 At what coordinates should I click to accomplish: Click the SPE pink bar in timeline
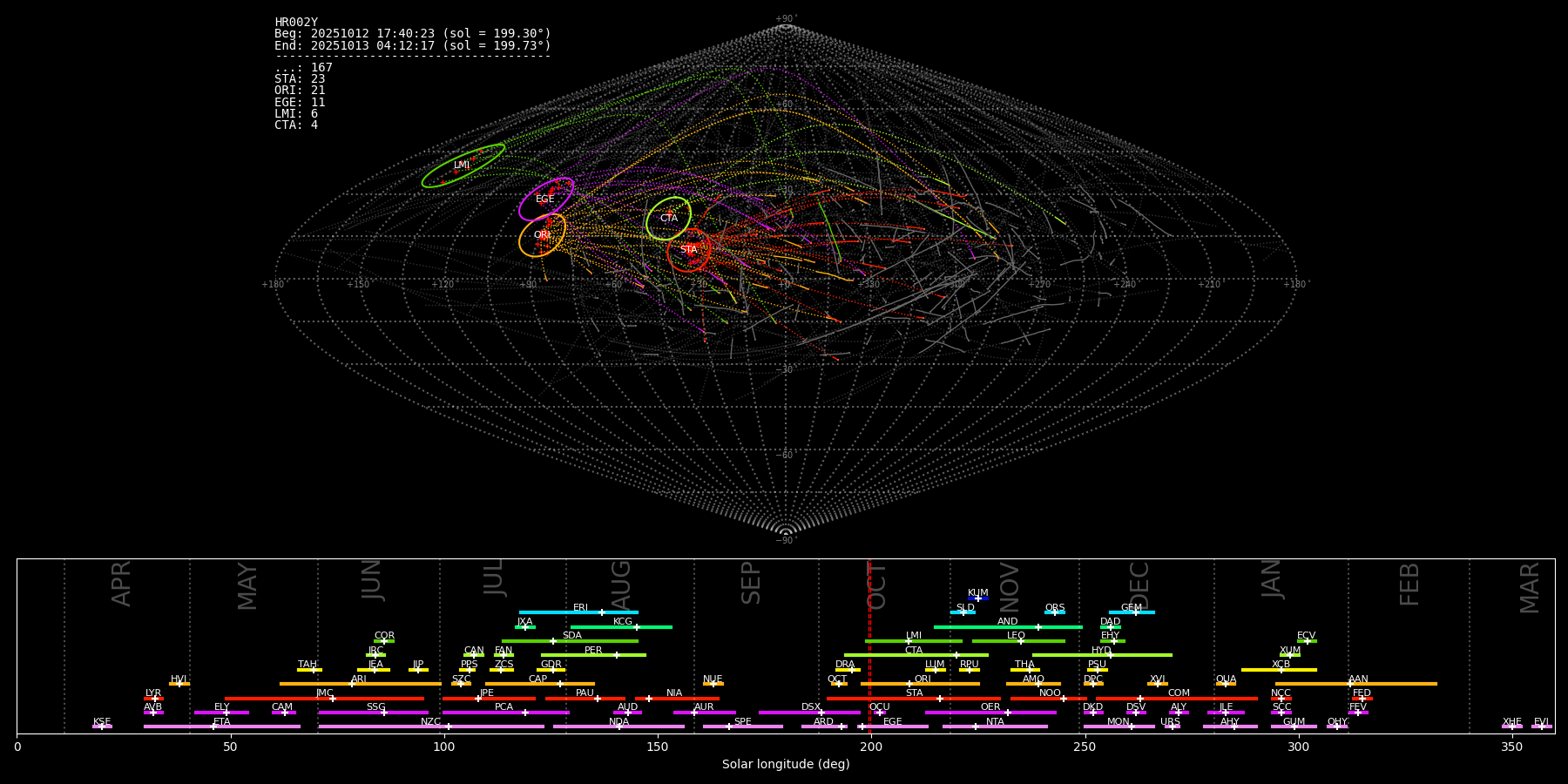[x=743, y=727]
